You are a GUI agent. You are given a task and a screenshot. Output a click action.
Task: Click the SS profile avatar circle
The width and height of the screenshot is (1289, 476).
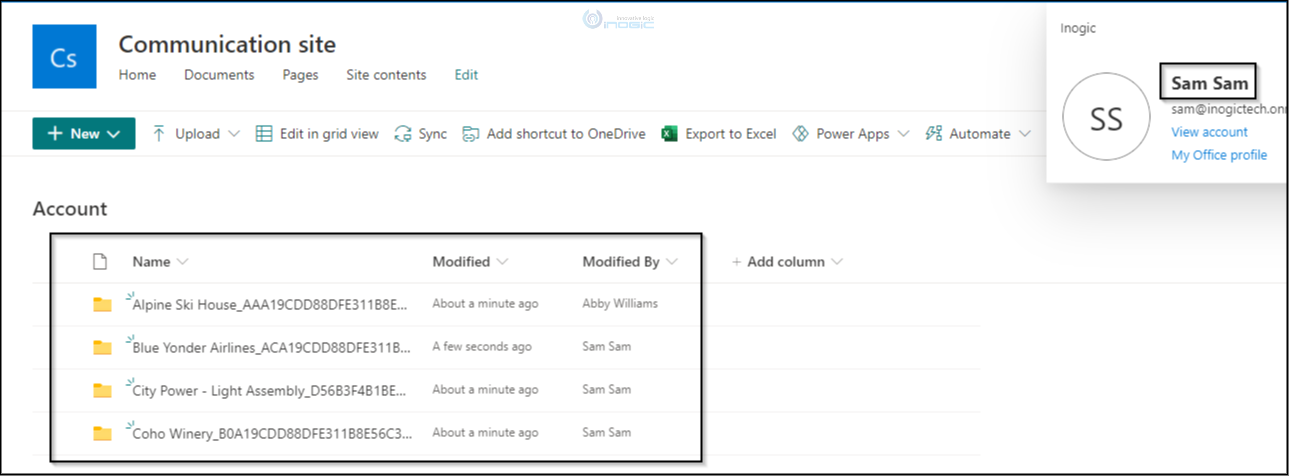1106,116
